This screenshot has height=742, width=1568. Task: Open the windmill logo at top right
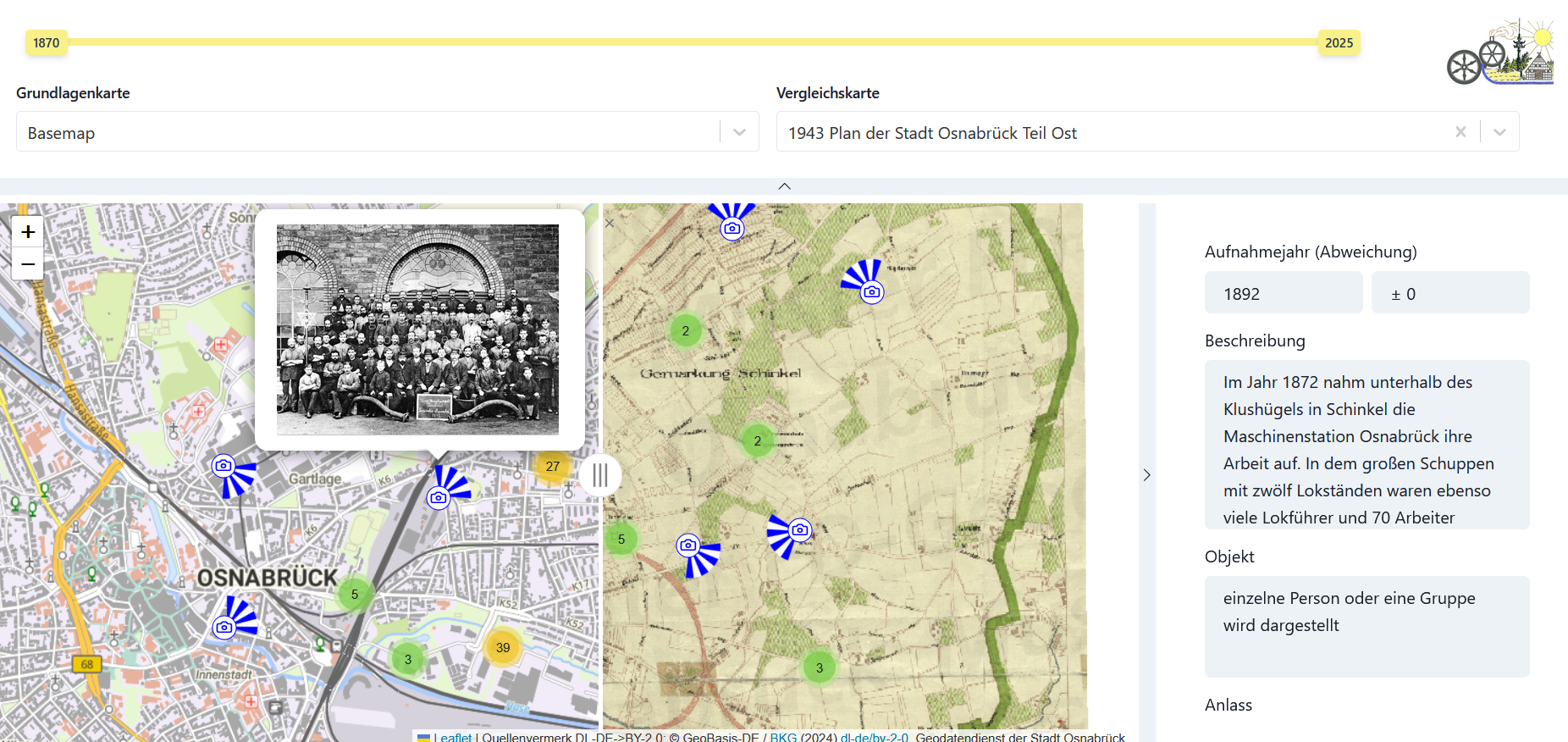1499,53
